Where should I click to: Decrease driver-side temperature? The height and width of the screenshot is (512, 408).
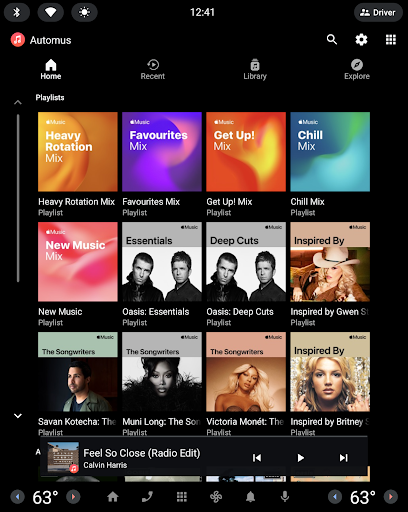[x=18, y=497]
